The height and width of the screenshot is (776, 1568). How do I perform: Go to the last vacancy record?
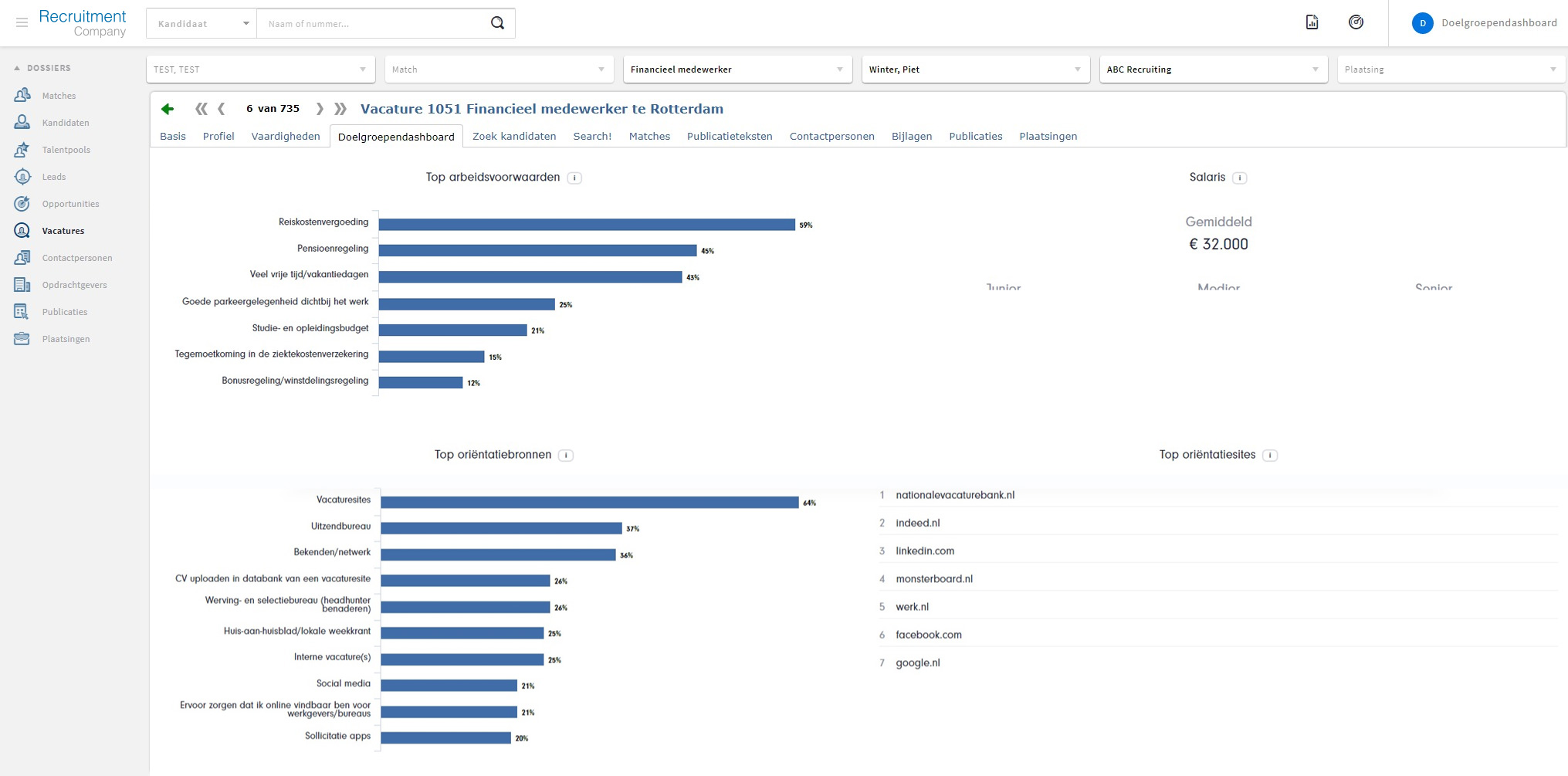click(340, 109)
